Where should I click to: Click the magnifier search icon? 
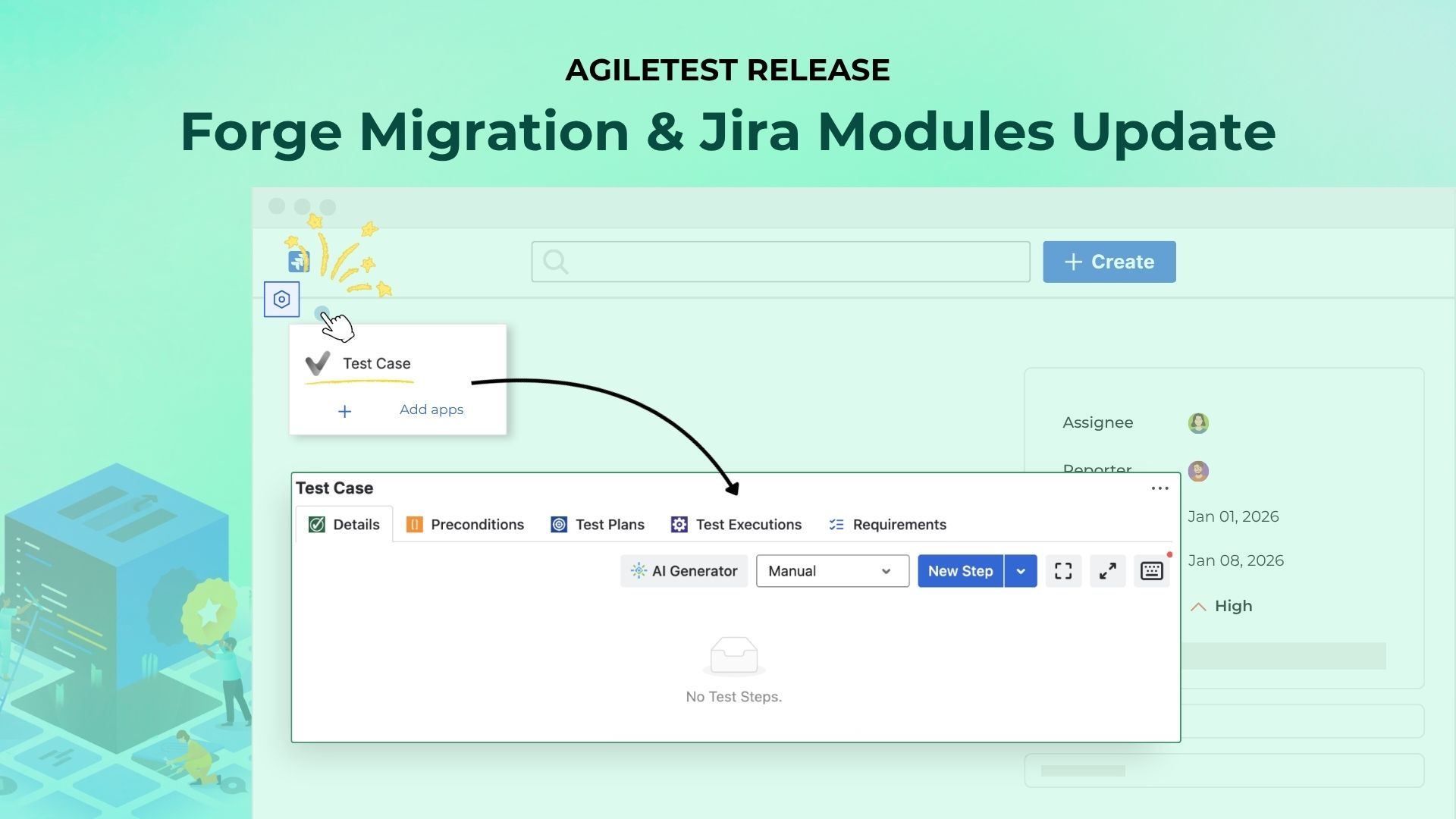(556, 262)
